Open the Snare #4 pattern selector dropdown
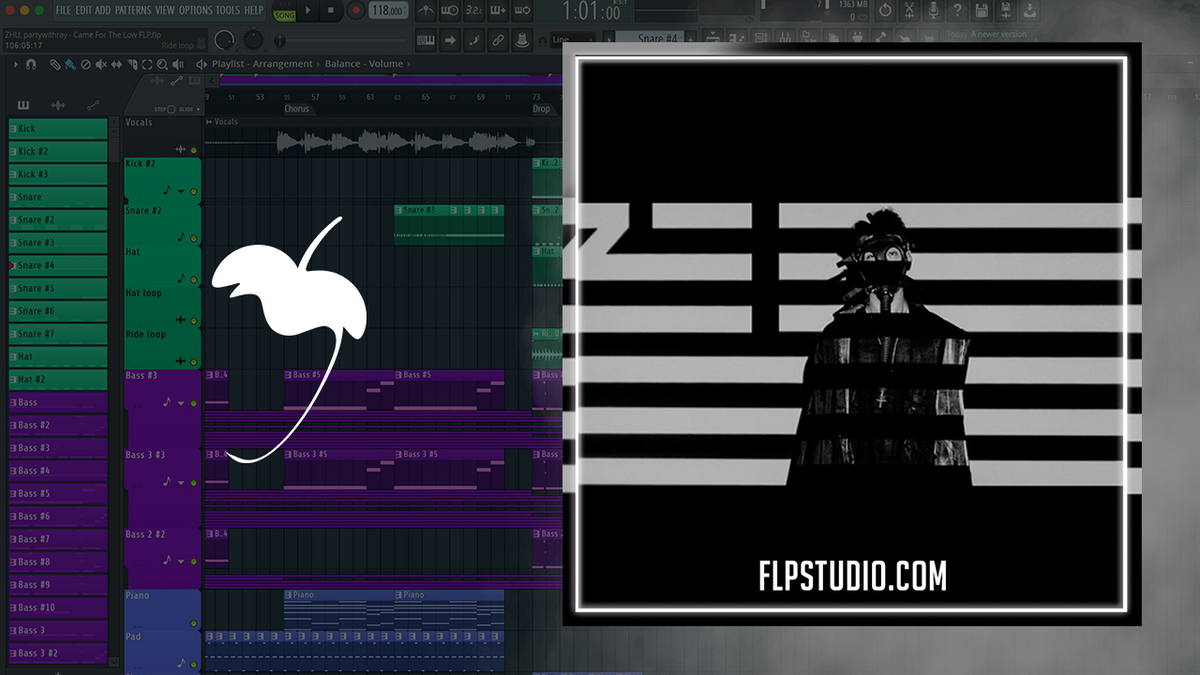Screen dimensions: 1200x675 pos(658,39)
